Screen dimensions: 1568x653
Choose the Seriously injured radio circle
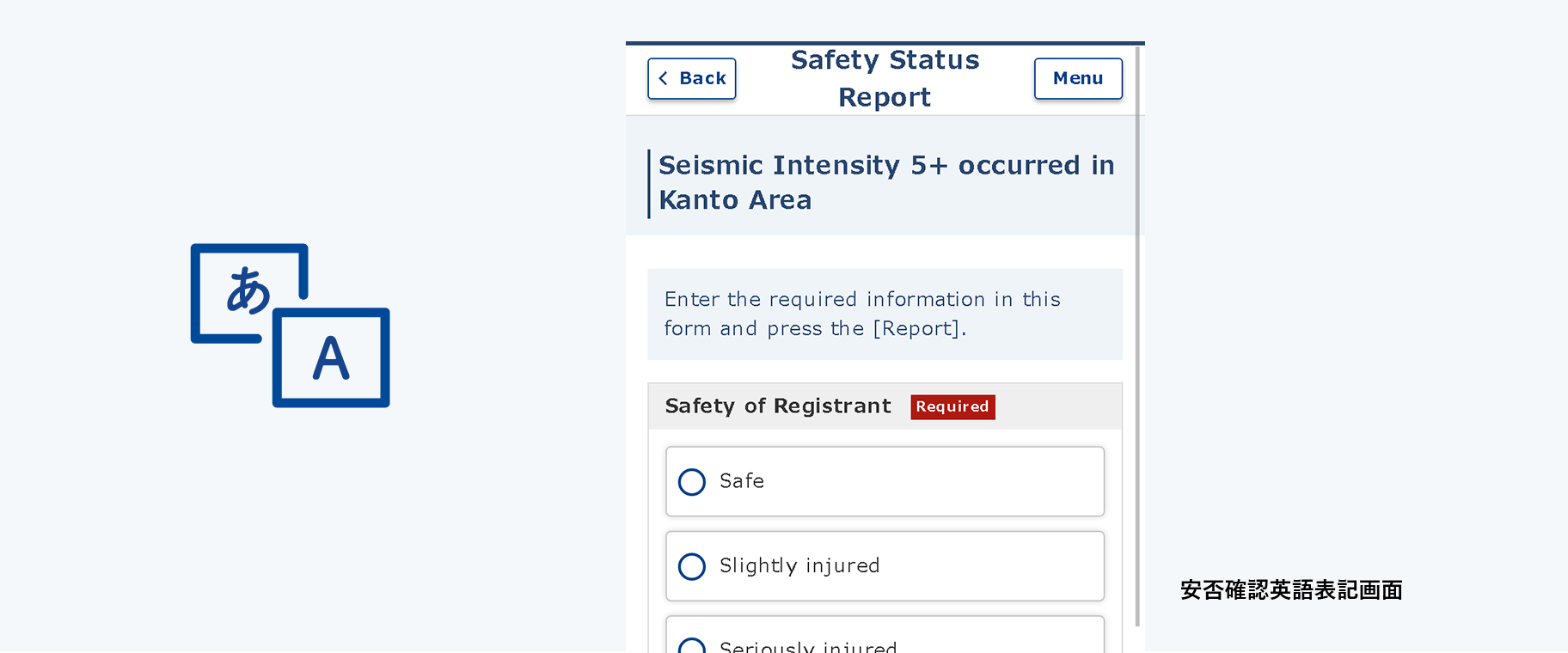(692, 646)
